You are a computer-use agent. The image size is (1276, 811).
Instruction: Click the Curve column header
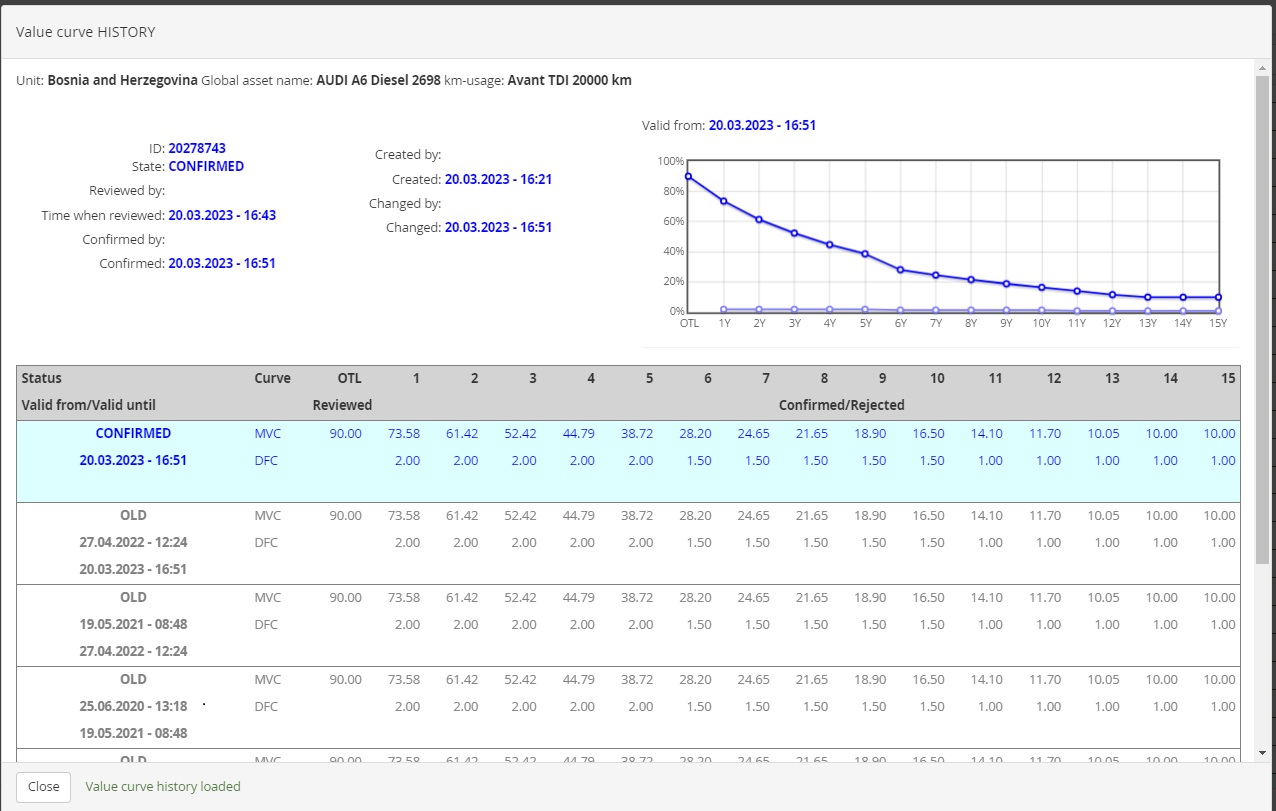(x=272, y=379)
